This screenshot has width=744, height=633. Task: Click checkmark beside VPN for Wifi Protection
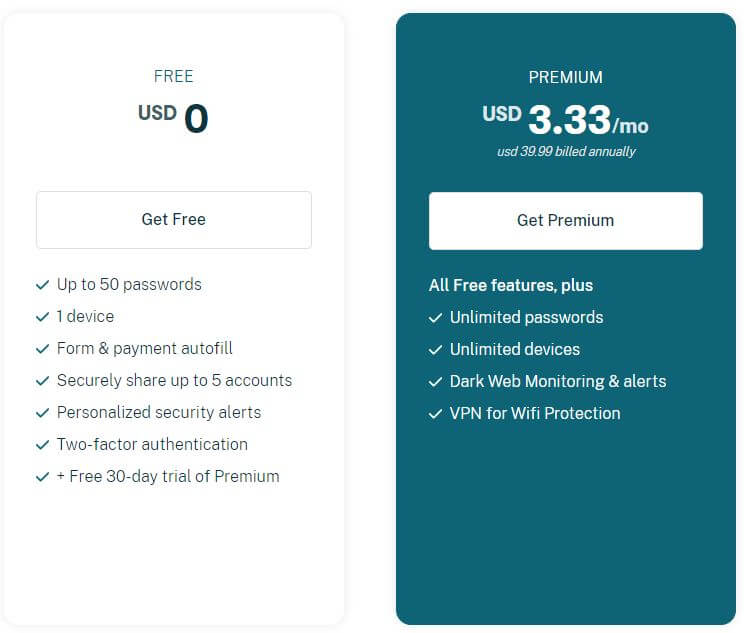436,414
